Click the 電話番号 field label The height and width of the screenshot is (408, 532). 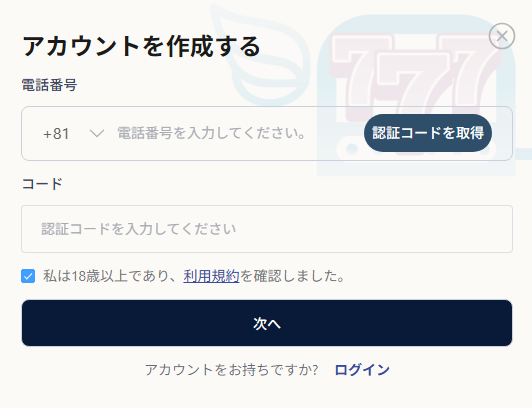click(x=50, y=85)
